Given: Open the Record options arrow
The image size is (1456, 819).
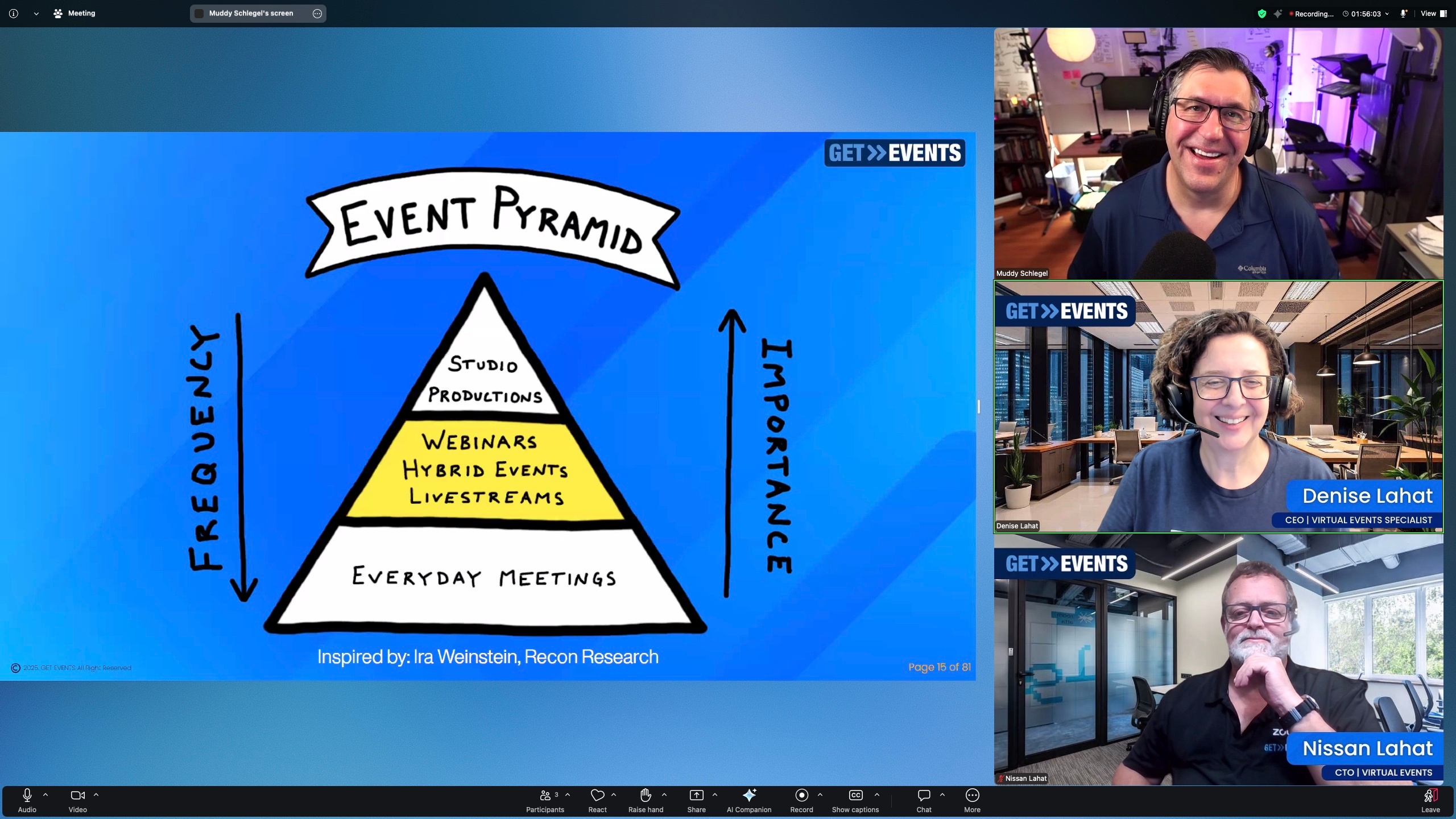Looking at the screenshot, I should coord(820,795).
